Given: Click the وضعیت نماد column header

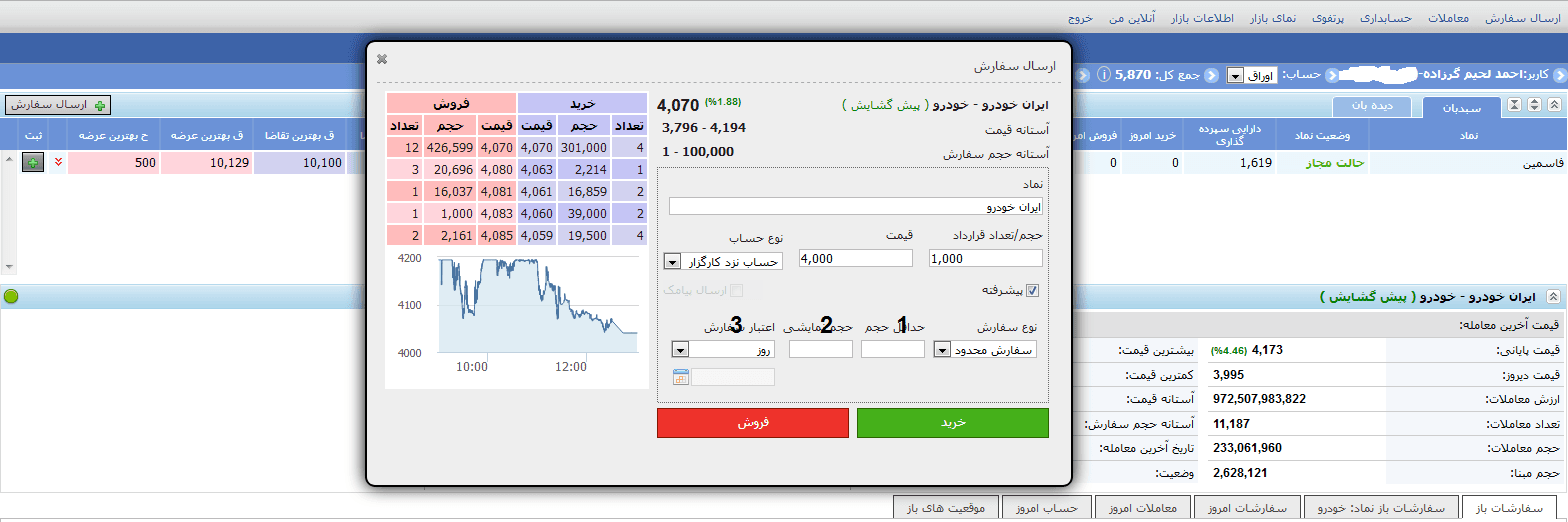Looking at the screenshot, I should click(x=1323, y=135).
